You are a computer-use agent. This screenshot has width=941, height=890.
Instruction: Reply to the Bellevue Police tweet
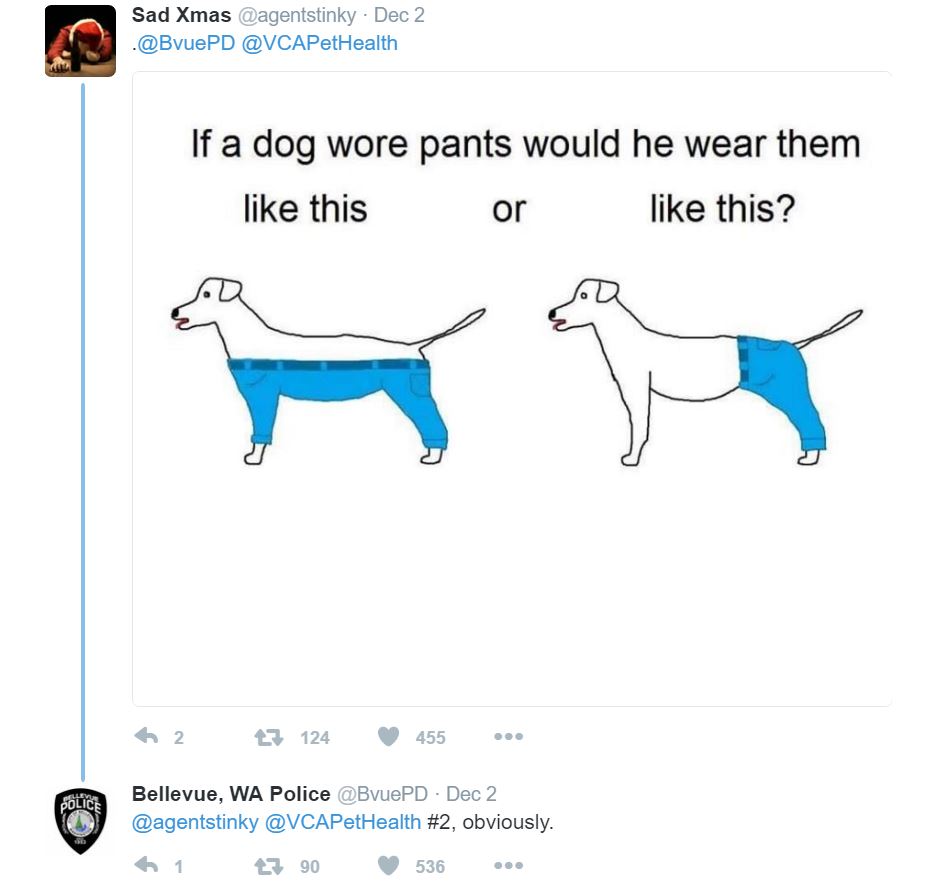tap(146, 865)
